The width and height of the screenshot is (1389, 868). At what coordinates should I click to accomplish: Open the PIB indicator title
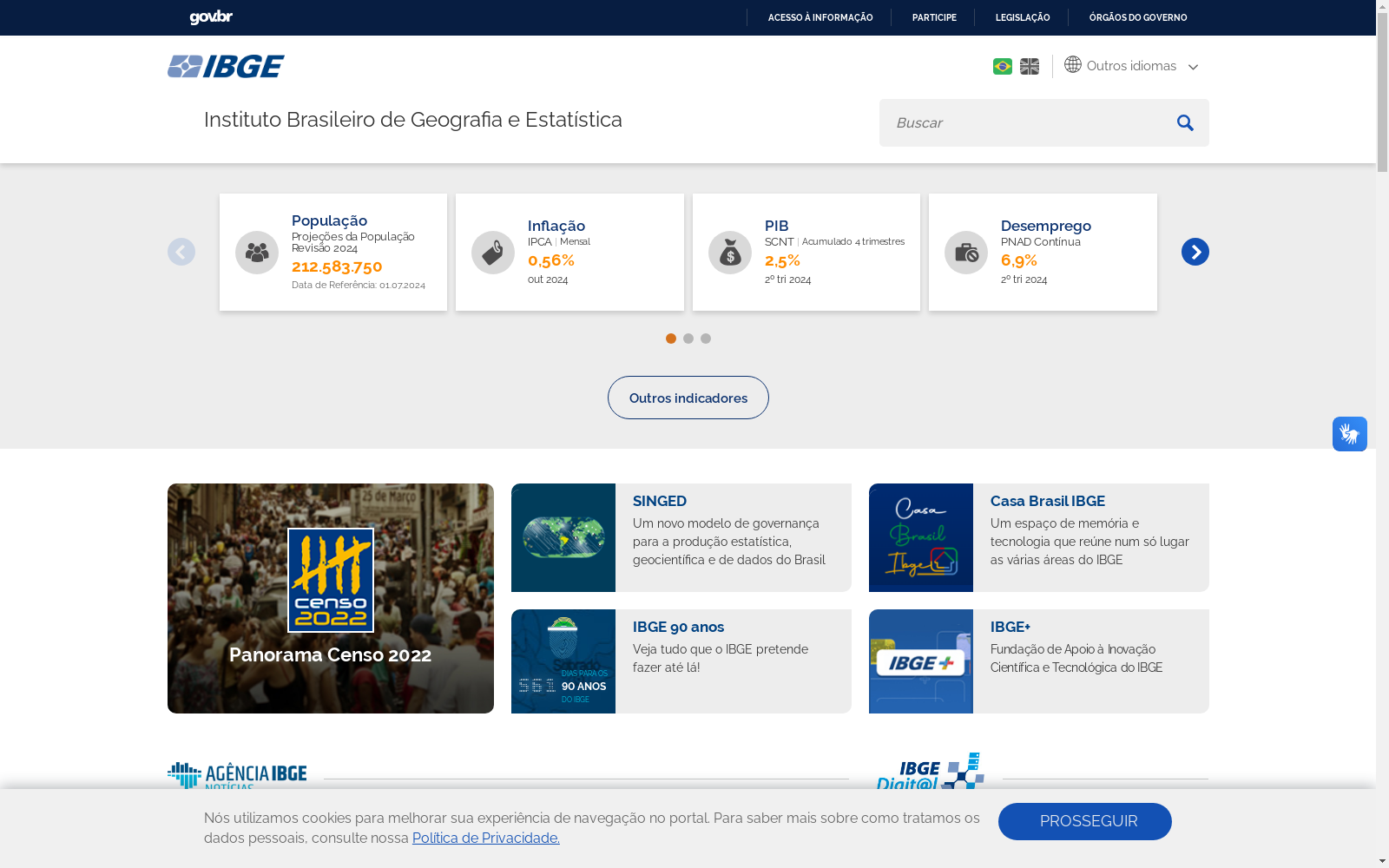tap(777, 226)
